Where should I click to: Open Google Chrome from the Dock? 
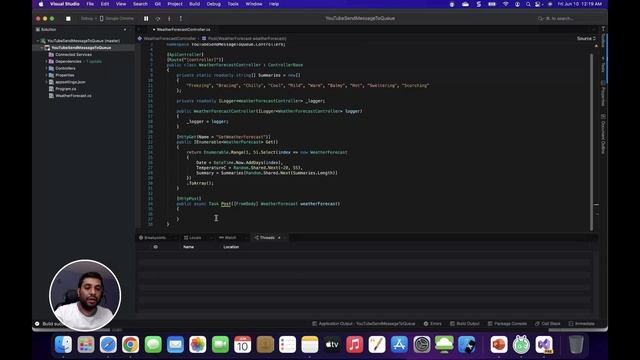[130, 345]
